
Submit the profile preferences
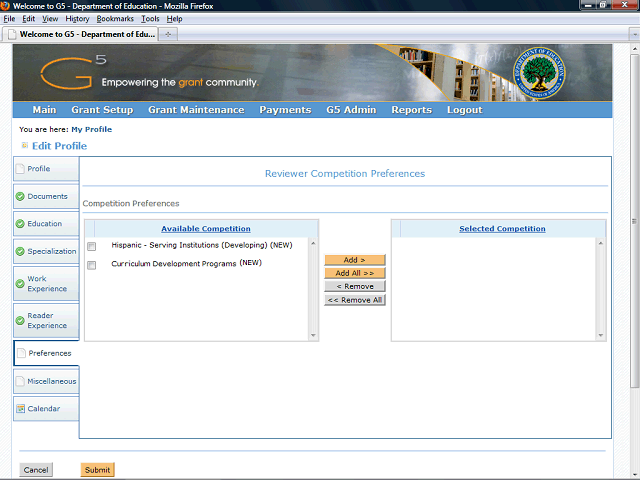click(97, 470)
